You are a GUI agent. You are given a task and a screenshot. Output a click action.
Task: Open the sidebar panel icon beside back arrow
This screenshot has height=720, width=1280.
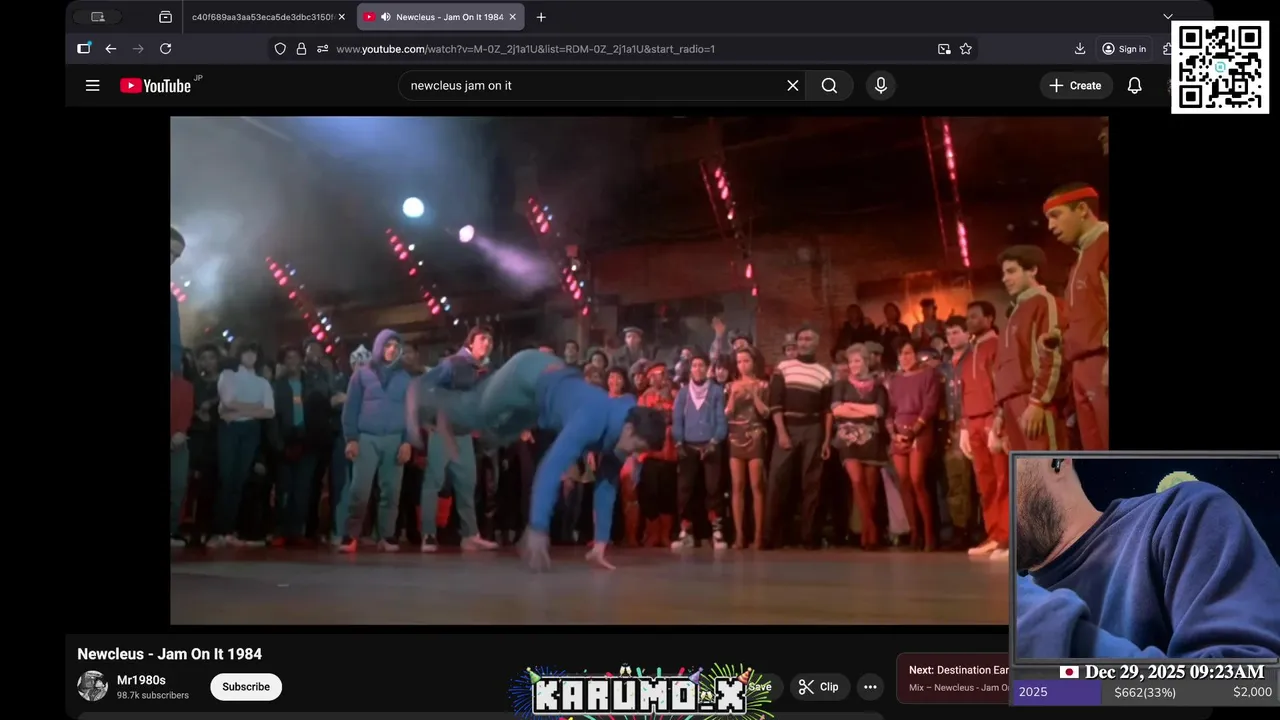pos(84,48)
